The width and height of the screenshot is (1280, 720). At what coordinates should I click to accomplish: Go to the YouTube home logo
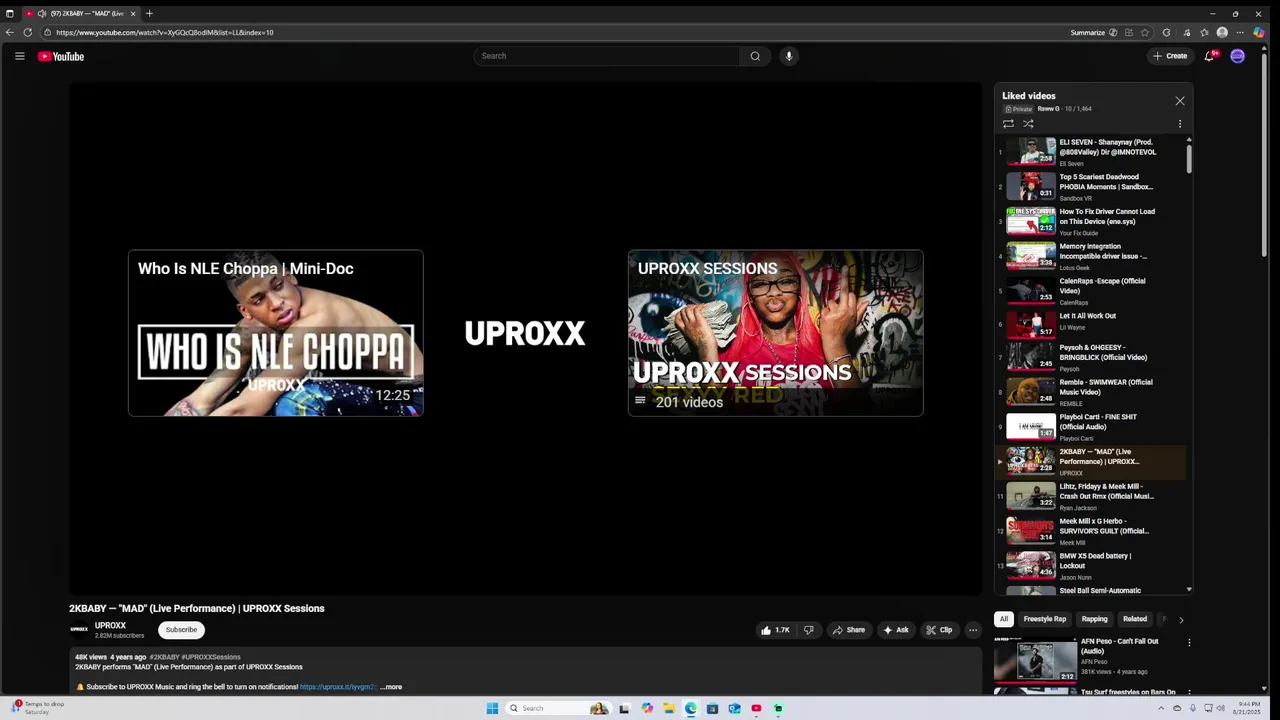pyautogui.click(x=61, y=56)
